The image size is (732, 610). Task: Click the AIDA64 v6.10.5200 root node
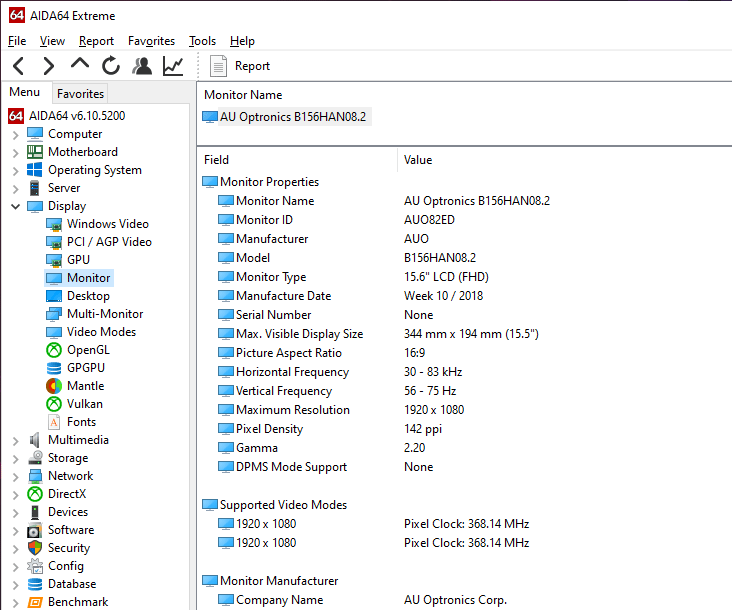(x=67, y=116)
